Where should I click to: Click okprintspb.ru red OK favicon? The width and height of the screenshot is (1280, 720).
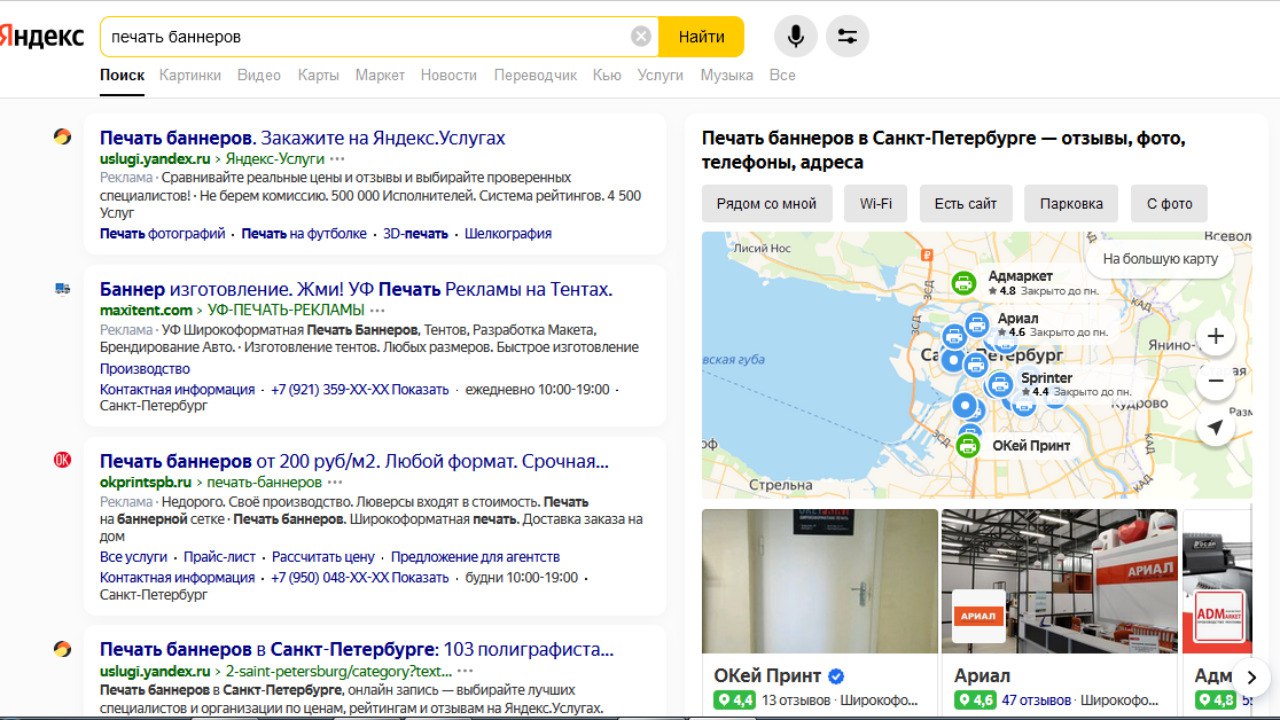coord(62,460)
